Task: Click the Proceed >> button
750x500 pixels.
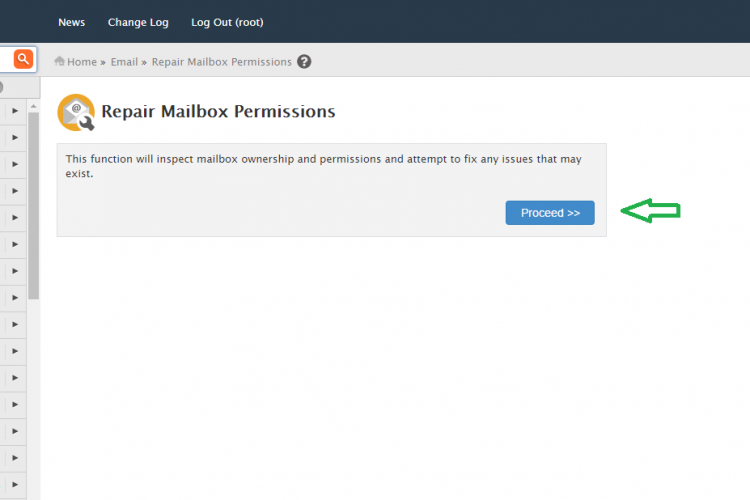Action: [550, 213]
